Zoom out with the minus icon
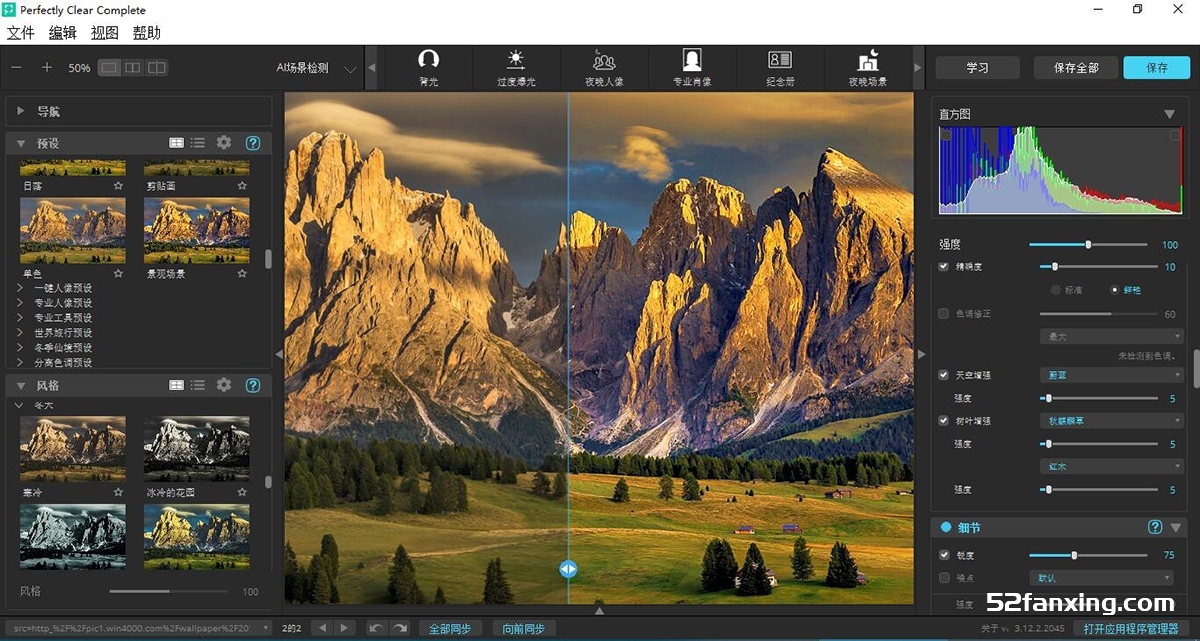The height and width of the screenshot is (641, 1200). (x=17, y=68)
